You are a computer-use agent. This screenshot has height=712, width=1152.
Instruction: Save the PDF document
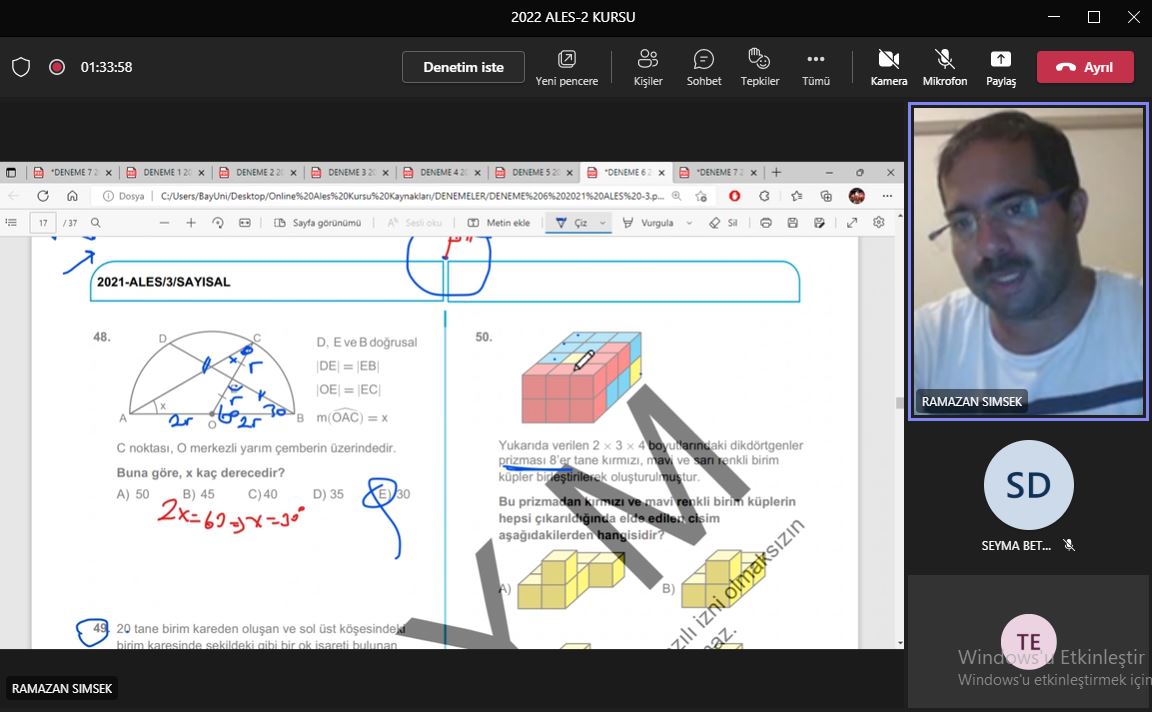(792, 223)
